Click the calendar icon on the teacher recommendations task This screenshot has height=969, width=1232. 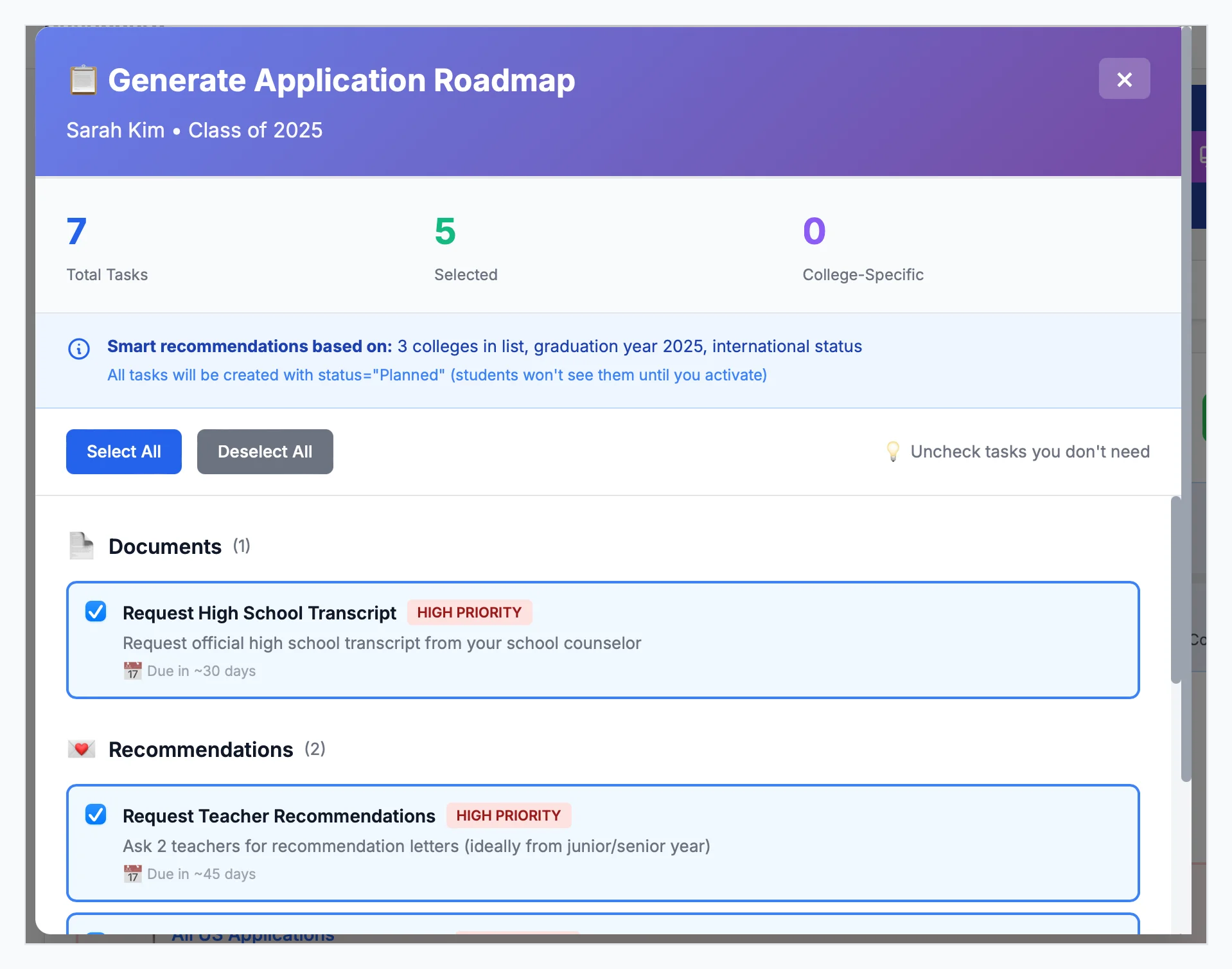click(132, 873)
